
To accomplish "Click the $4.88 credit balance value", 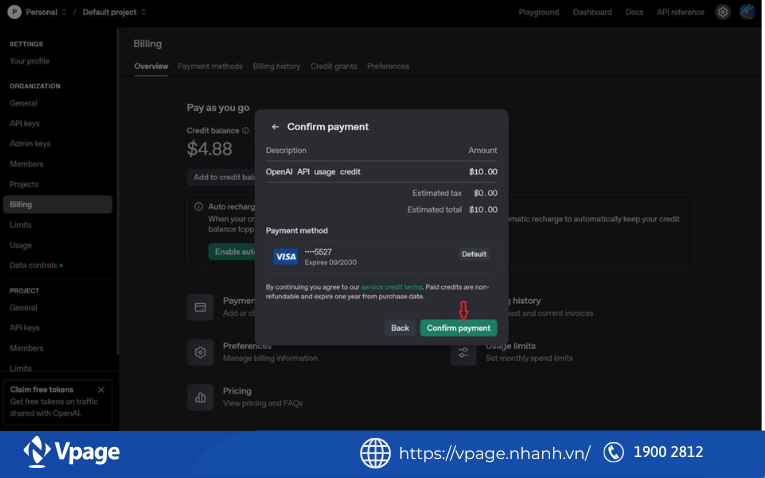I will tap(209, 149).
